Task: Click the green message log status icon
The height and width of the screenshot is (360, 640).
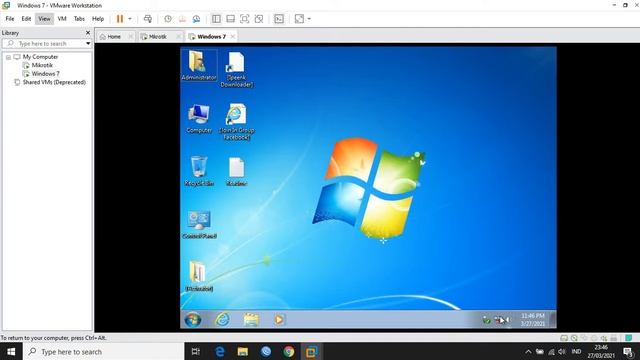Action: pos(629,338)
